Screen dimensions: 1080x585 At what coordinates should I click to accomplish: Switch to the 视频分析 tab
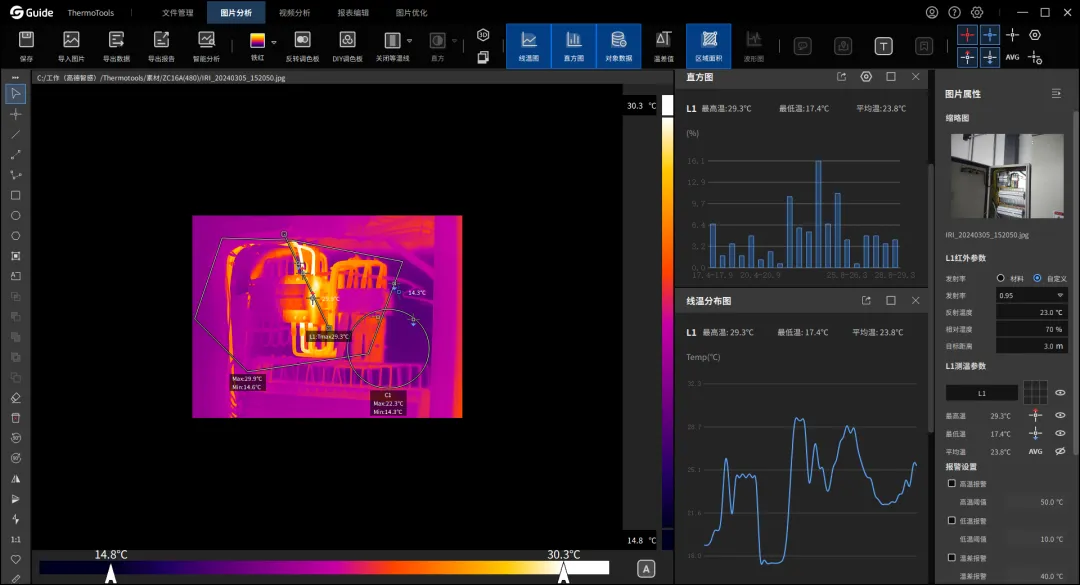(294, 12)
